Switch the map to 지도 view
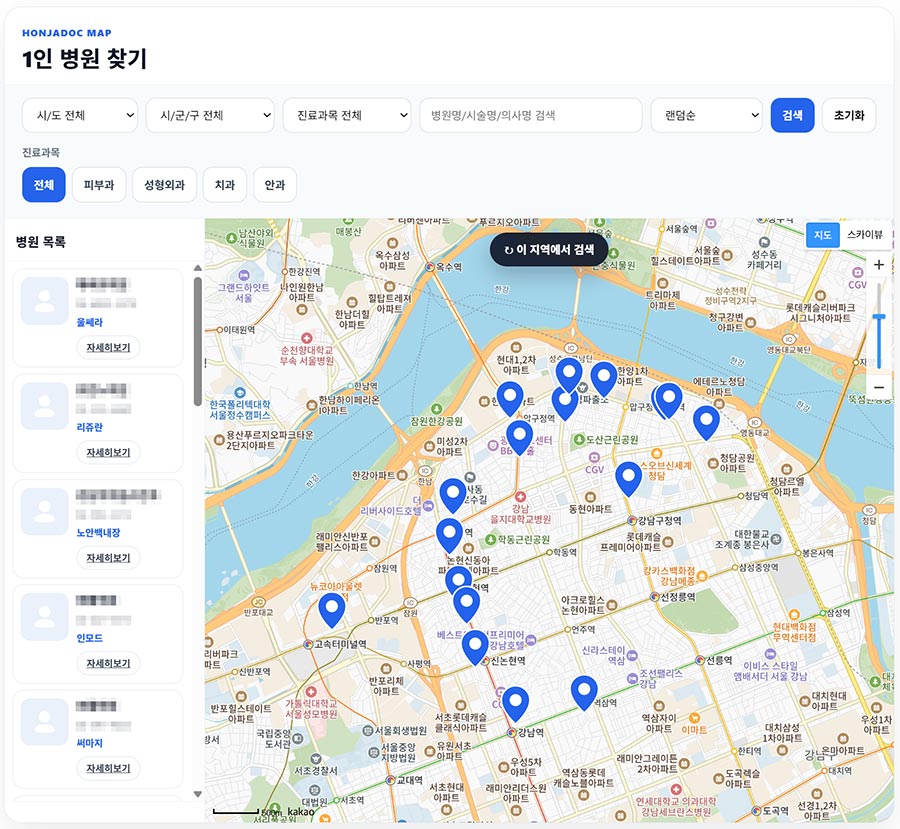The height and width of the screenshot is (829, 900). pyautogui.click(x=823, y=235)
